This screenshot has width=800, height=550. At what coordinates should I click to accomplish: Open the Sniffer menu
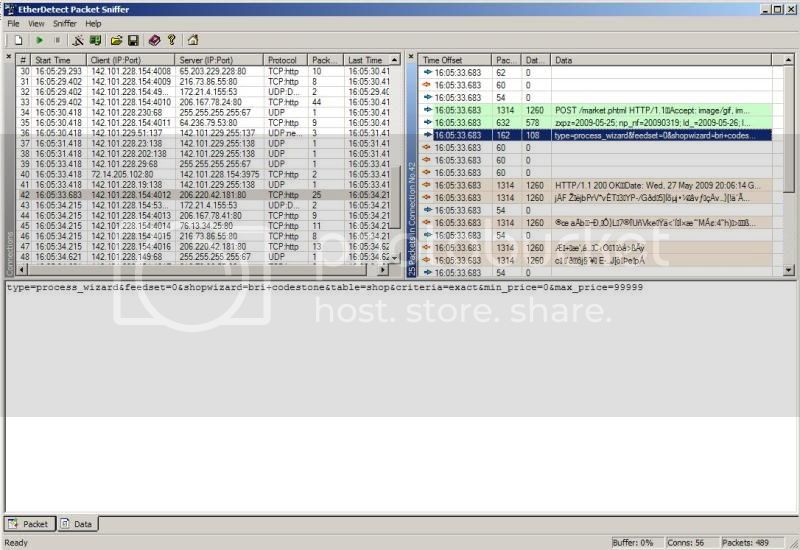coord(65,23)
